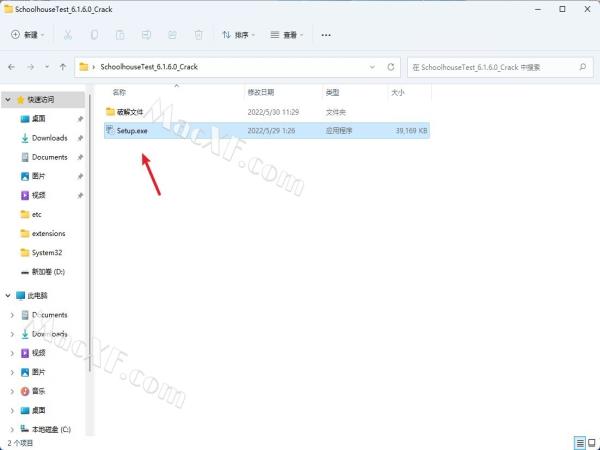
Task: Click the Back navigation arrow
Action: [x=12, y=67]
